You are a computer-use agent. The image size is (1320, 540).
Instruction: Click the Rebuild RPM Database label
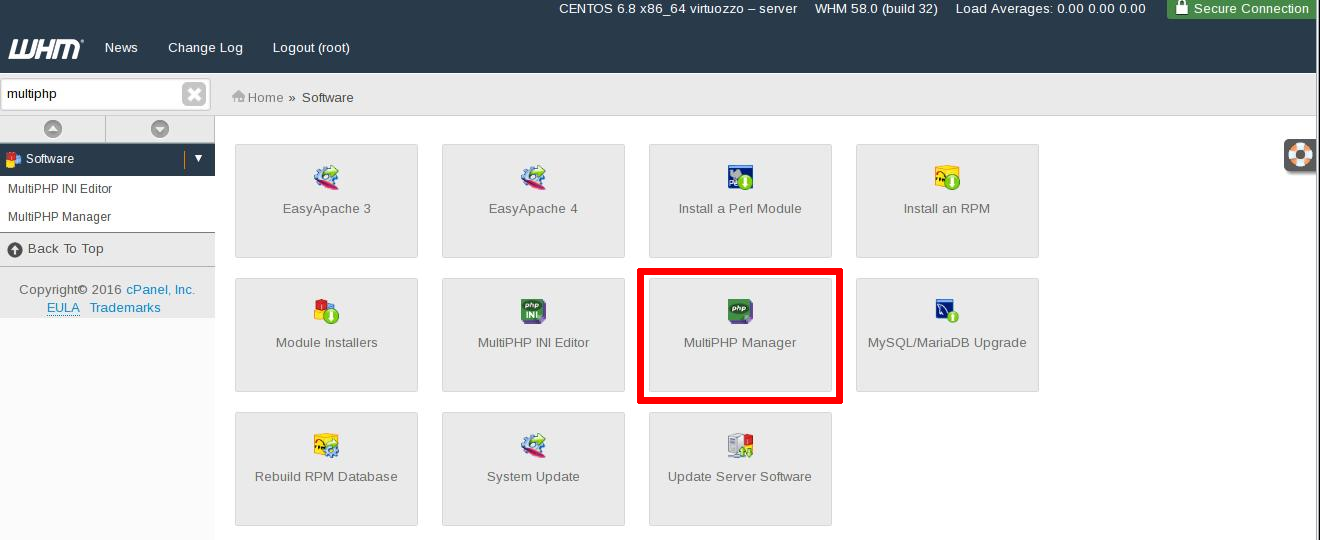(326, 477)
